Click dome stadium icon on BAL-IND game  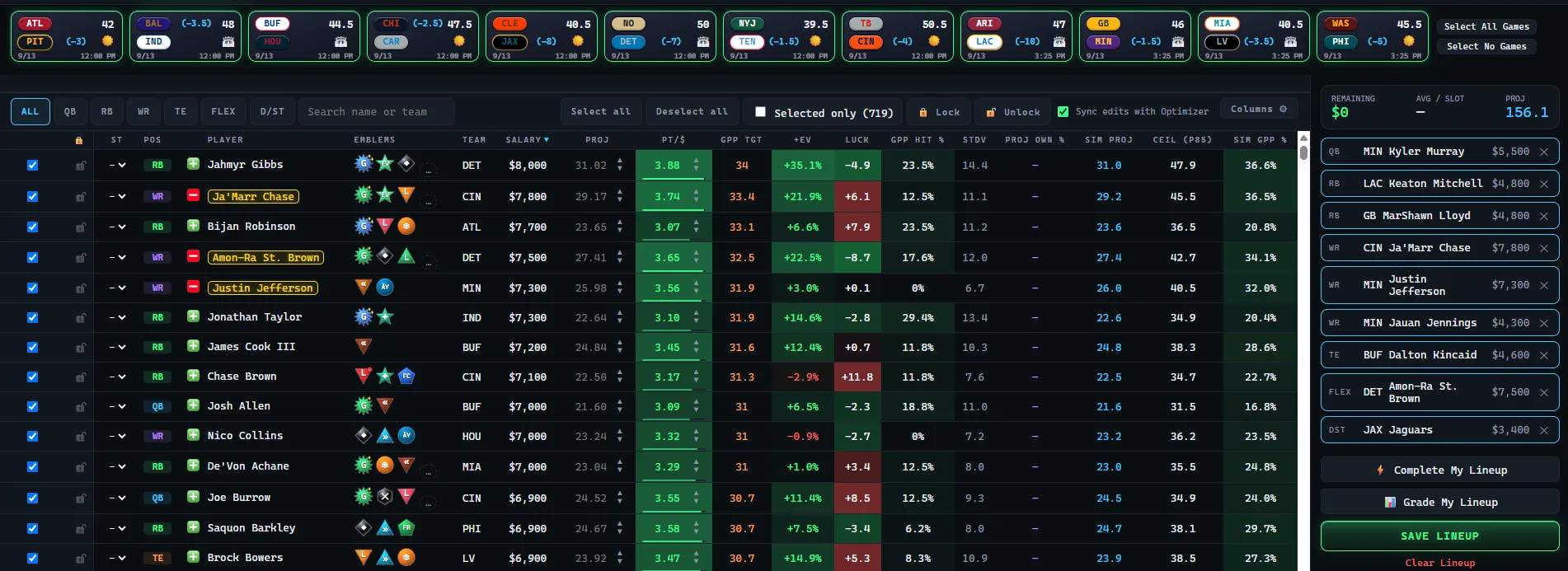pos(228,41)
